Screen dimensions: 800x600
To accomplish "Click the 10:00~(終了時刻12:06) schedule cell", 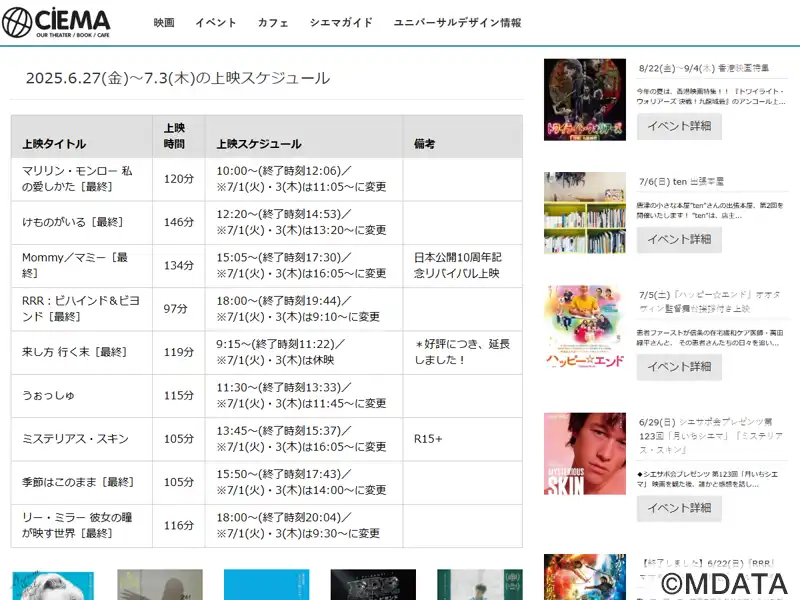I will click(x=304, y=179).
